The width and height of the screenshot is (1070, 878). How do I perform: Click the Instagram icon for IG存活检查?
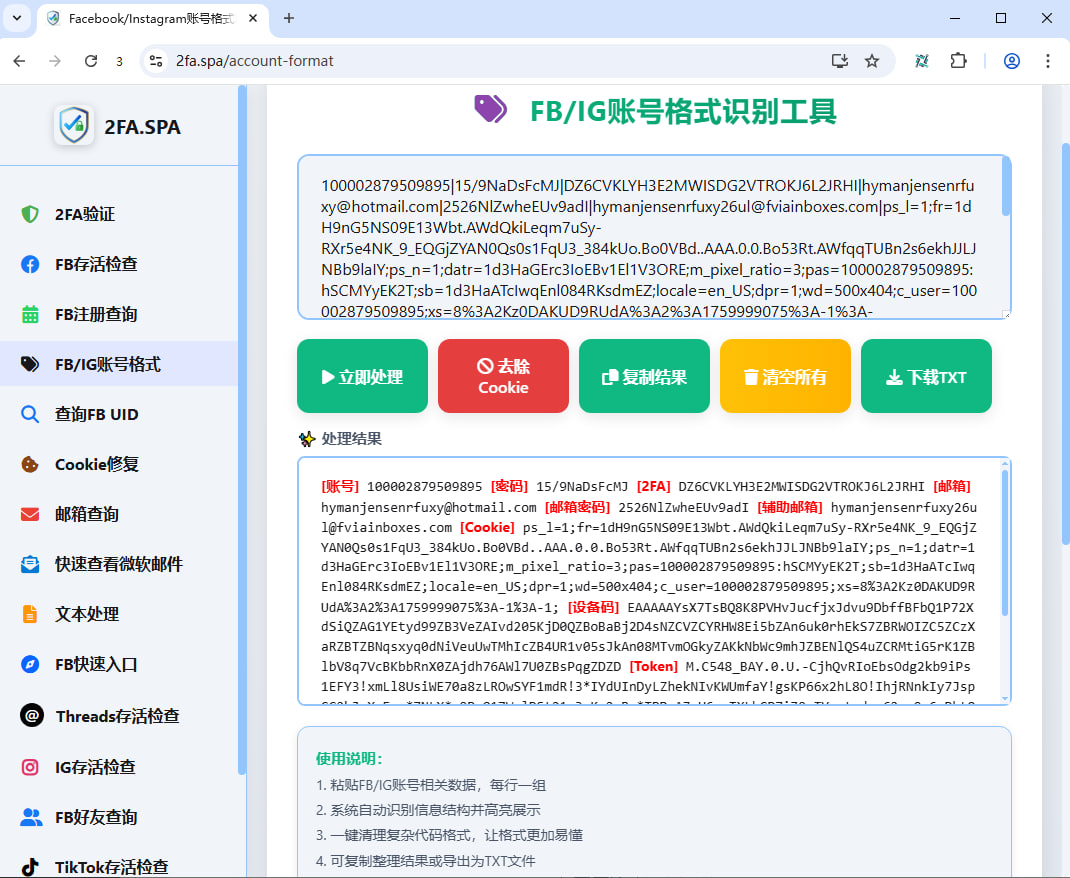tap(30, 767)
